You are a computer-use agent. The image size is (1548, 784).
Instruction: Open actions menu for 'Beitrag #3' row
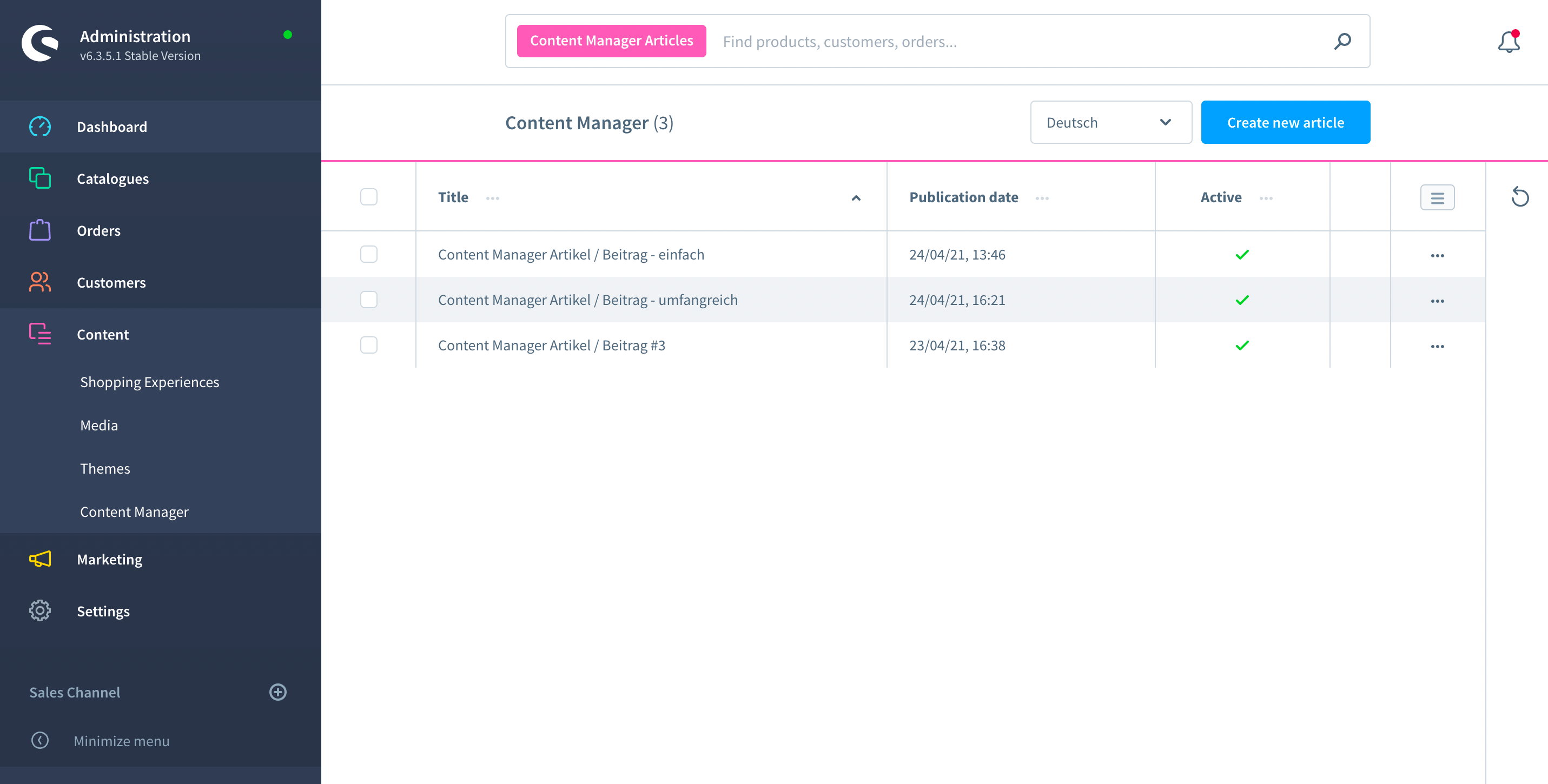tap(1437, 346)
